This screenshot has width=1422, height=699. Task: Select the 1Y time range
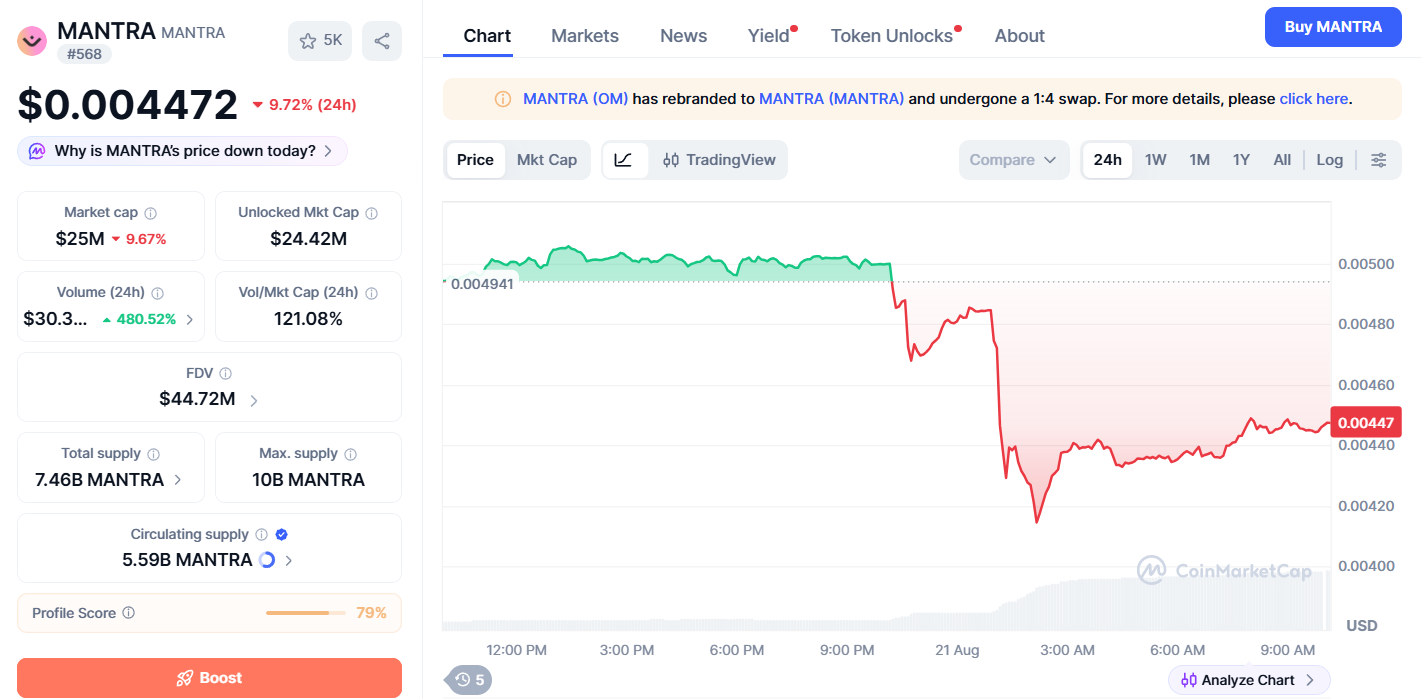[1241, 160]
